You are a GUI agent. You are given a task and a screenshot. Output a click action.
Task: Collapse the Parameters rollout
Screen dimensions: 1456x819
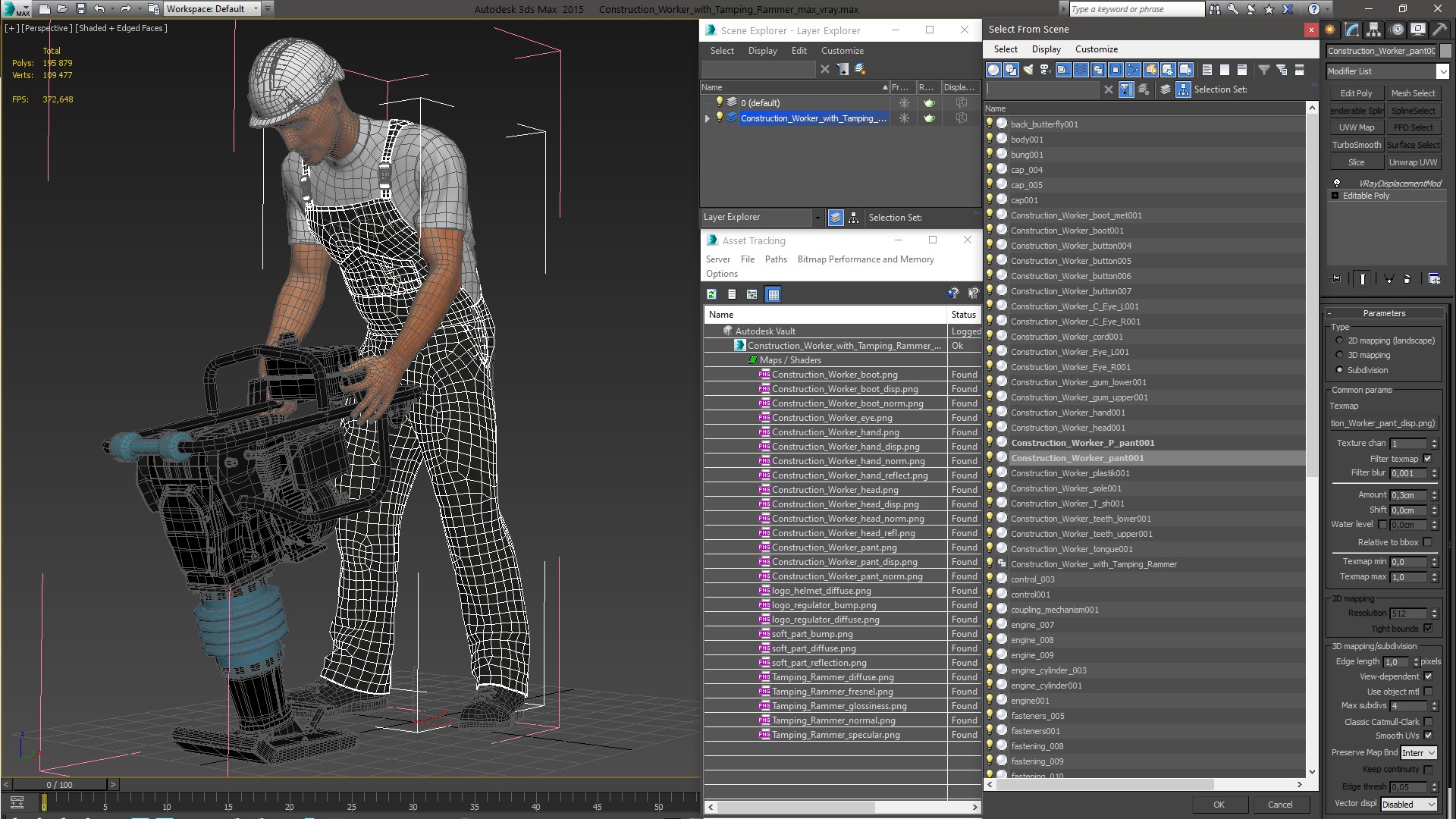[x=1384, y=313]
